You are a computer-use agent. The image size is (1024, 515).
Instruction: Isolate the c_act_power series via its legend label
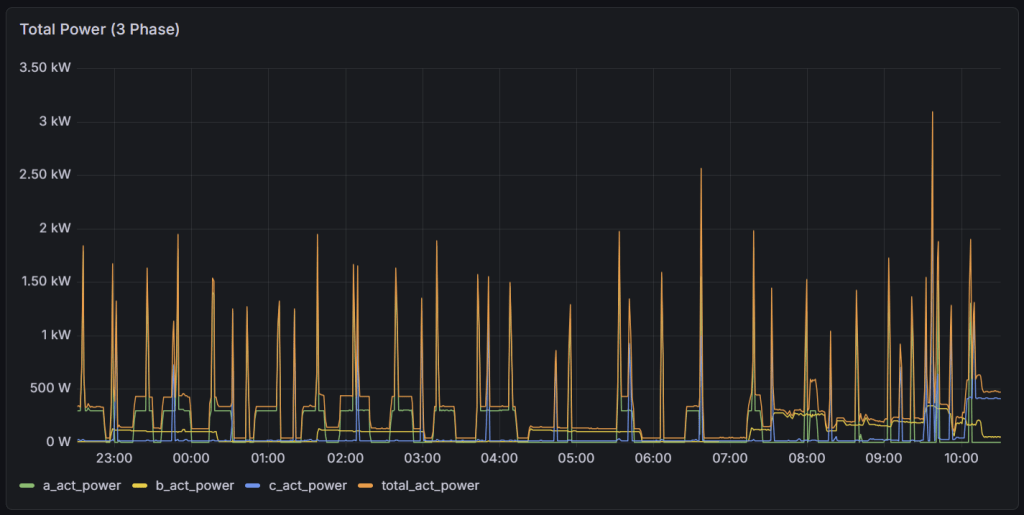pyautogui.click(x=306, y=486)
